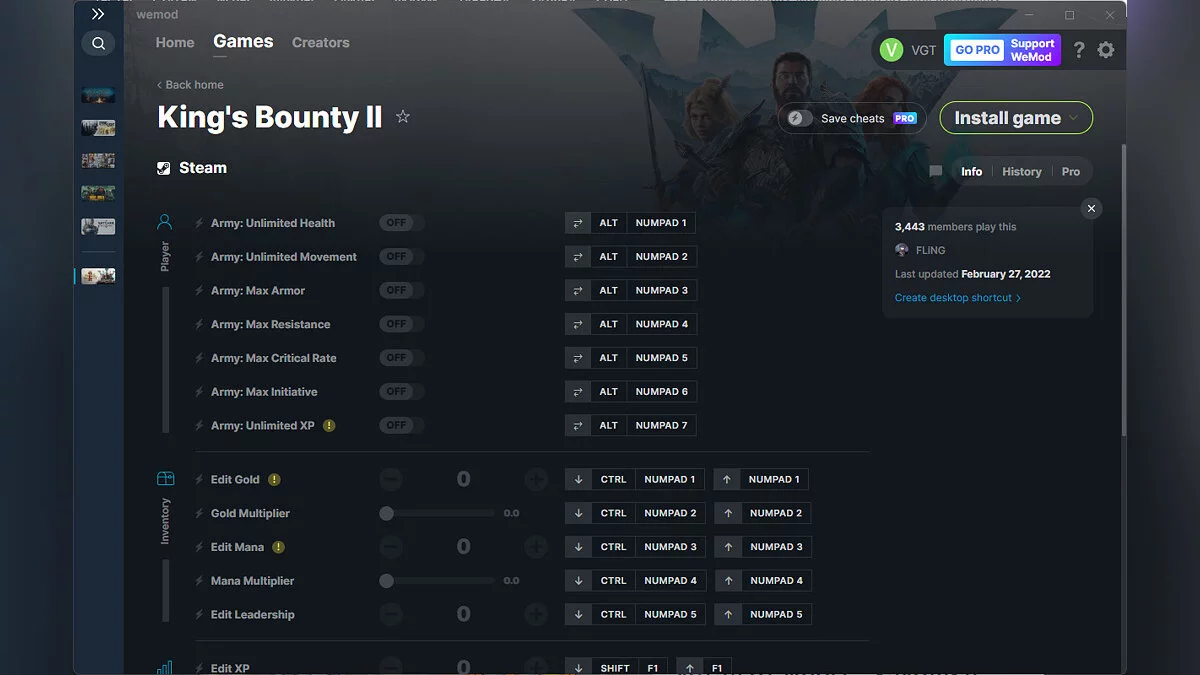1200x675 pixels.
Task: Select the Inventory category icon
Action: [165, 479]
